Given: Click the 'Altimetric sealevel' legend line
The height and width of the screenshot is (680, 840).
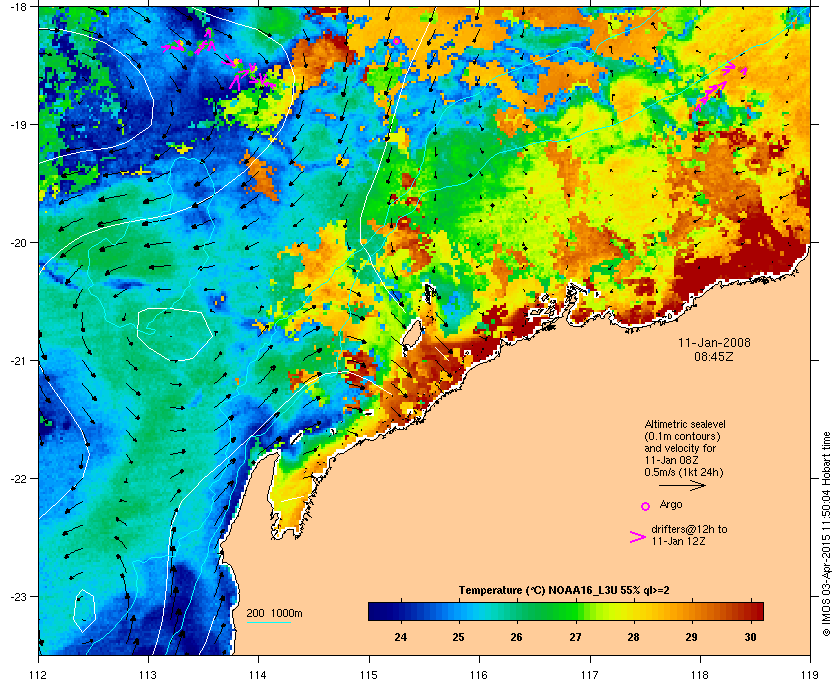Looking at the screenshot, I should pos(685,424).
